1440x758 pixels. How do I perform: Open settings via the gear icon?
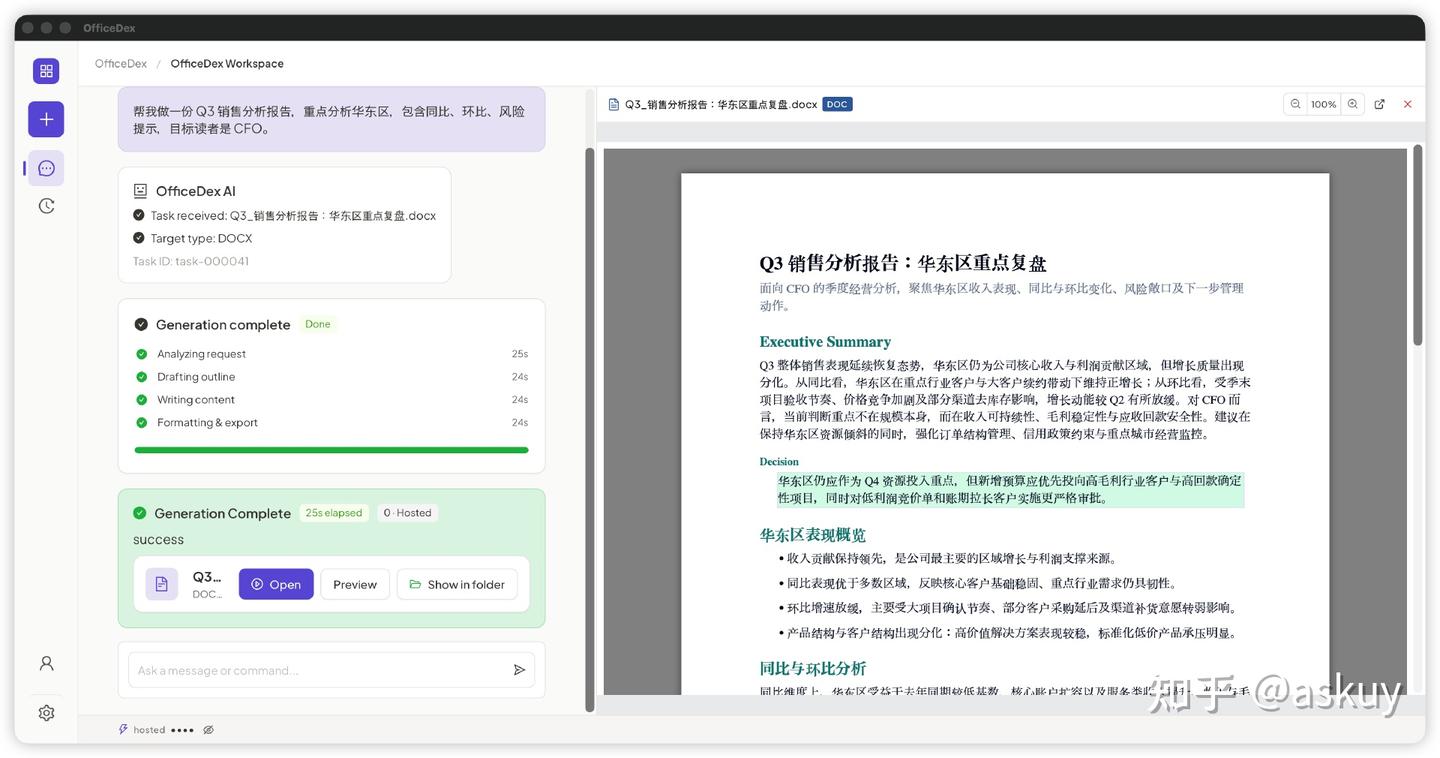[x=46, y=713]
